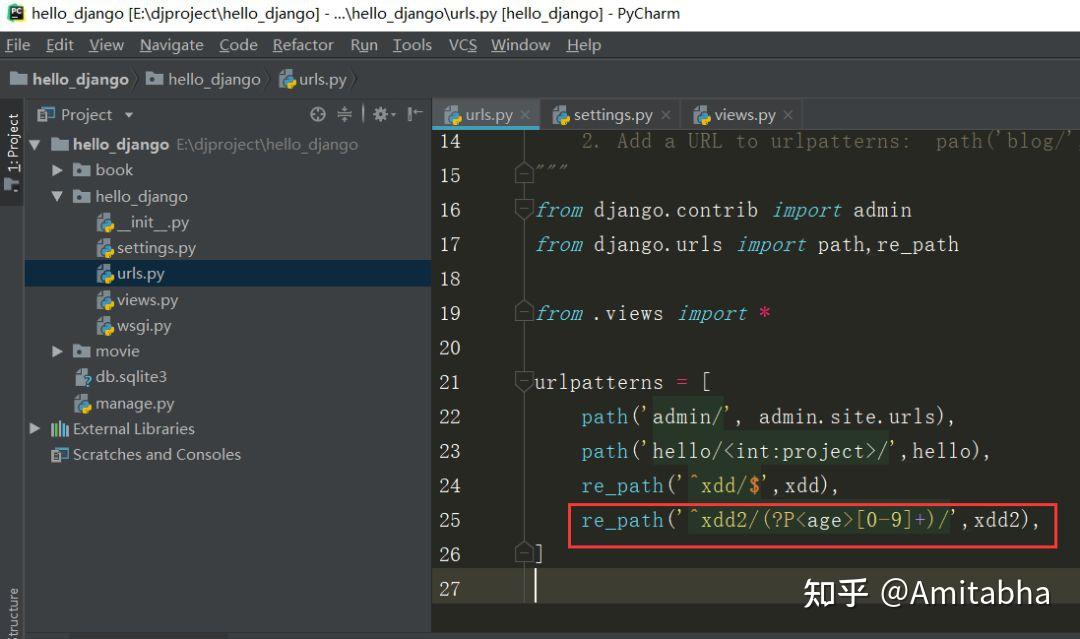This screenshot has height=639, width=1080.
Task: Open the Window menu
Action: click(x=520, y=45)
